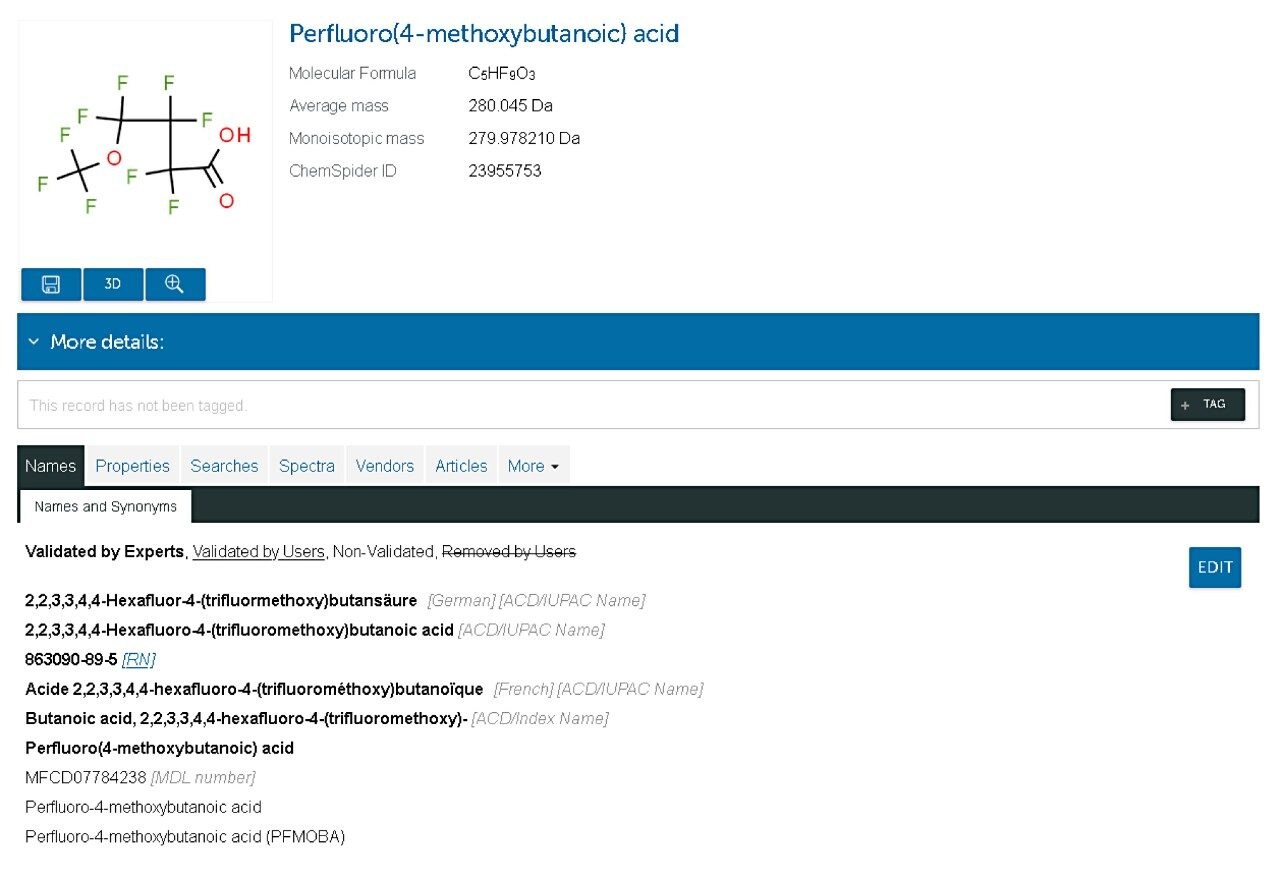Open the 3D structure viewer
Image resolution: width=1280 pixels, height=872 pixels.
coord(113,284)
